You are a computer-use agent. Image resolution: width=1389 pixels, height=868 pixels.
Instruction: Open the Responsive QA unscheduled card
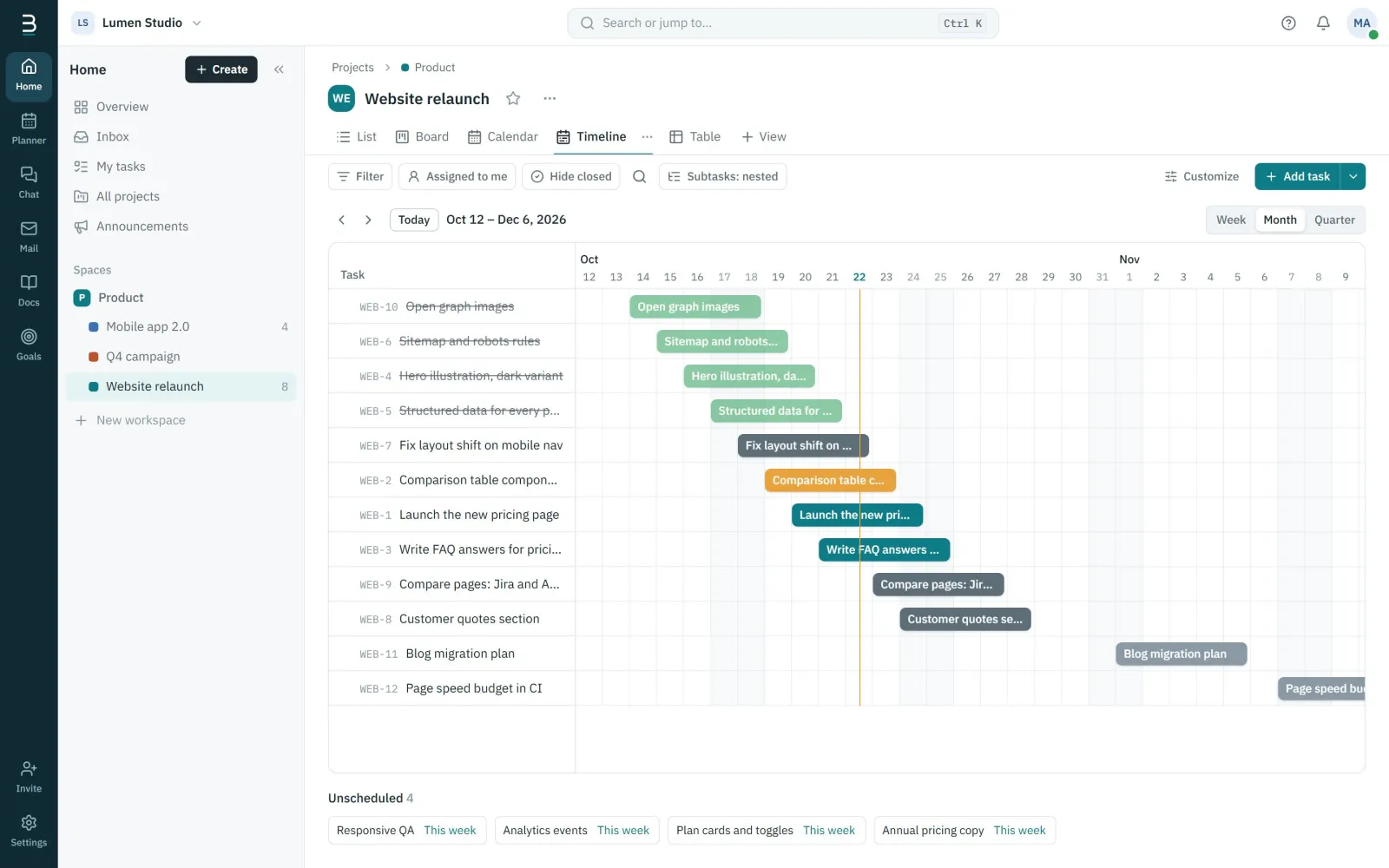click(407, 831)
